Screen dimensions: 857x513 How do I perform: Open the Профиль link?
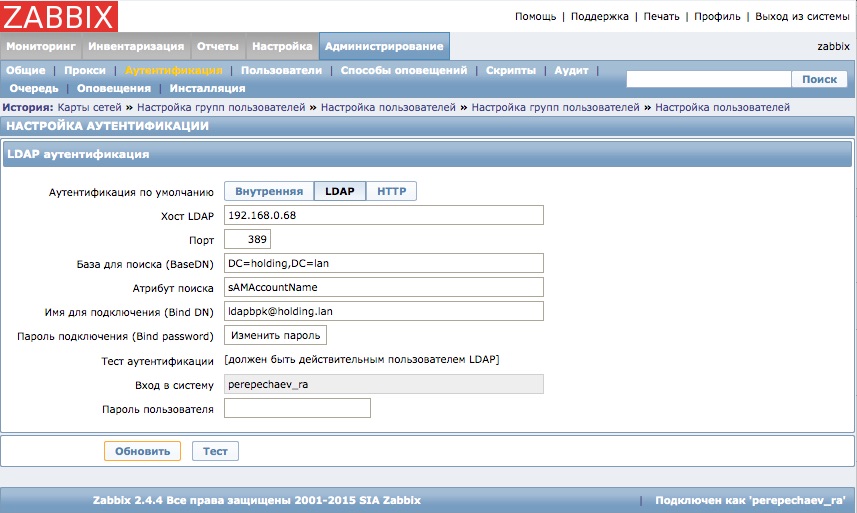(717, 16)
